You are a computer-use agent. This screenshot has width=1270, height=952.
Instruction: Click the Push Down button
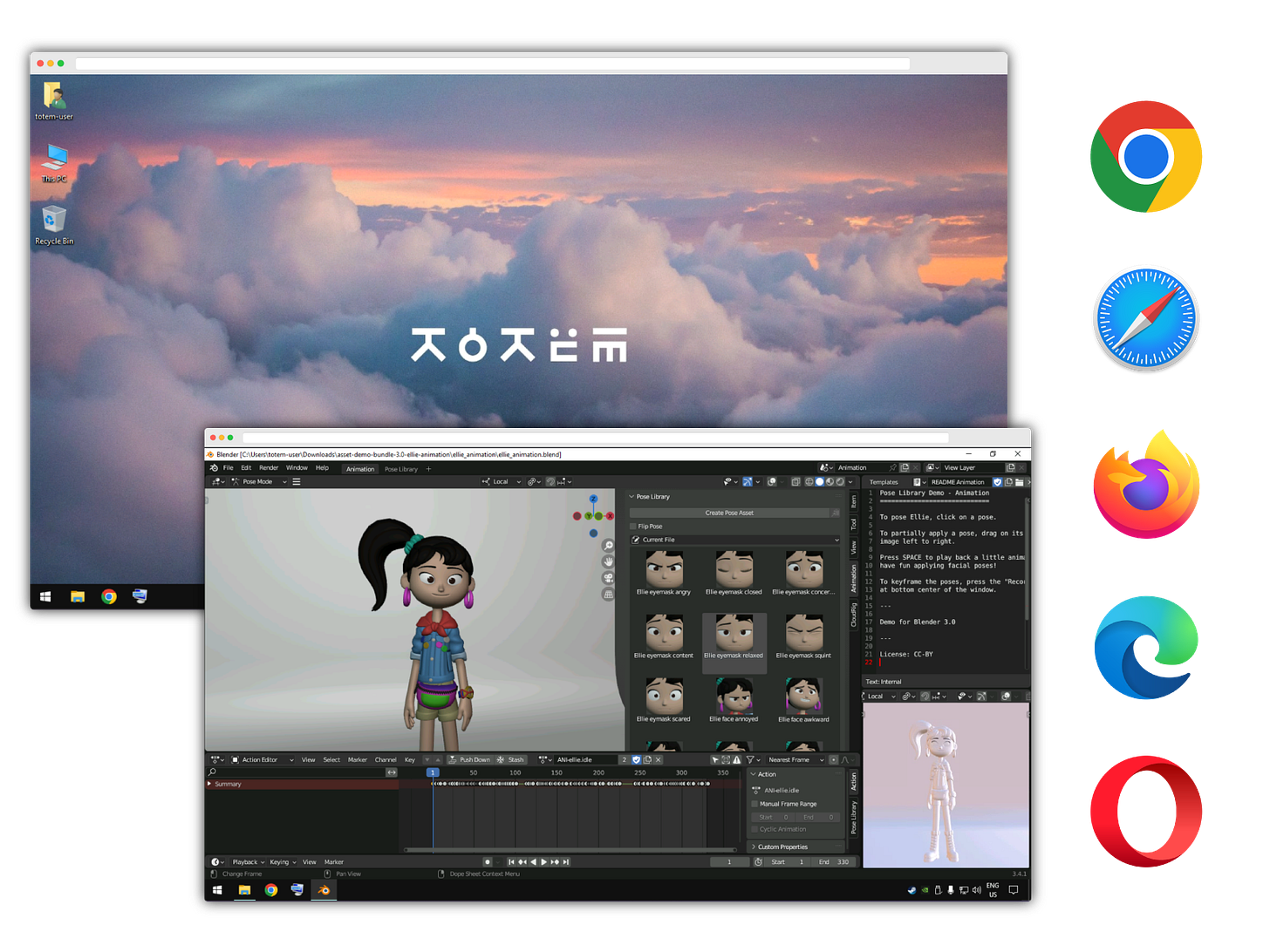coord(469,759)
